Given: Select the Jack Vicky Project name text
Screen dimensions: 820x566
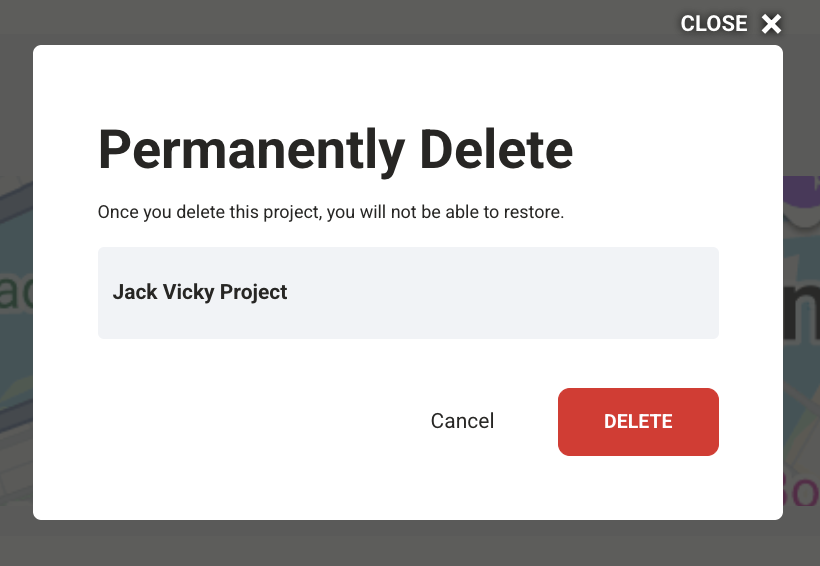Looking at the screenshot, I should point(200,292).
